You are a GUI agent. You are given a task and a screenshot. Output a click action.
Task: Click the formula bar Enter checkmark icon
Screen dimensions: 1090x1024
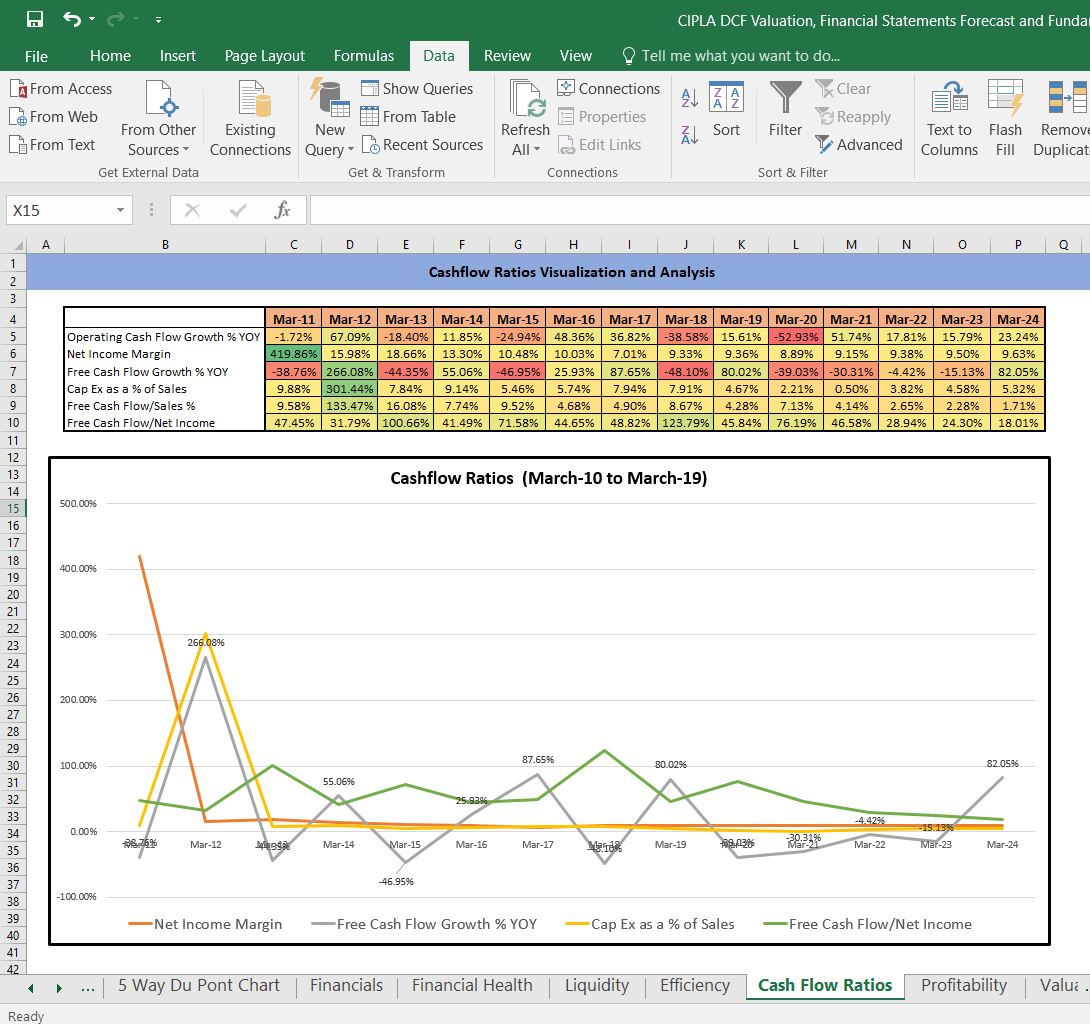[238, 210]
